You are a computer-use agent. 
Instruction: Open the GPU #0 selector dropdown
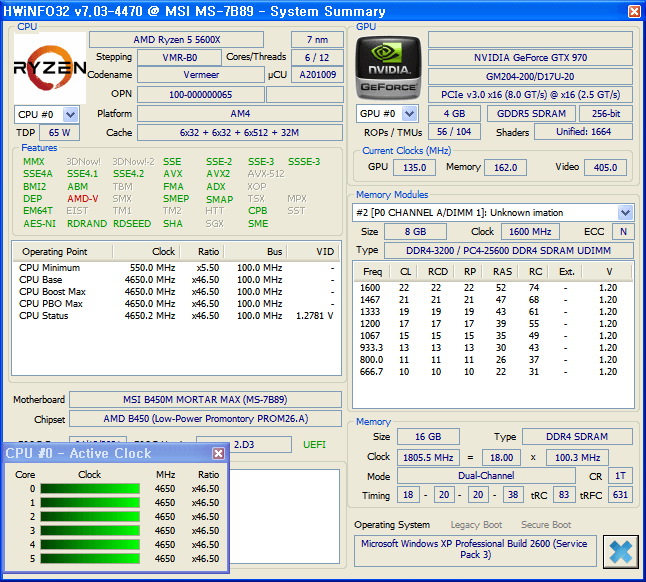[x=410, y=114]
